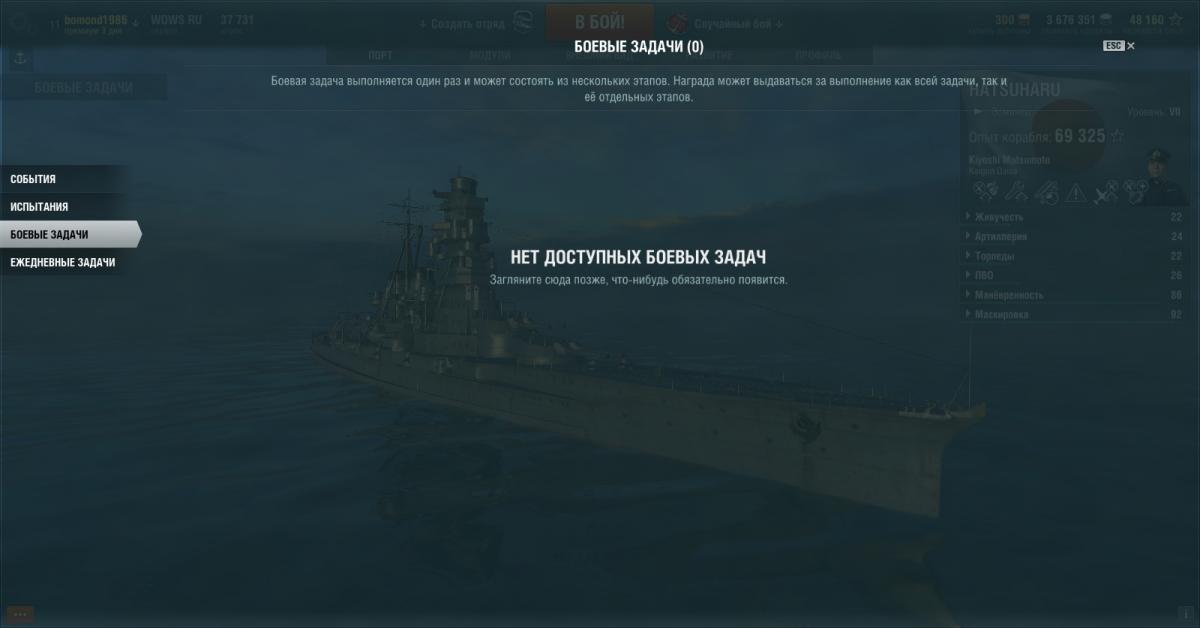Close the battle tasks overlay with the ESC X

(1119, 46)
